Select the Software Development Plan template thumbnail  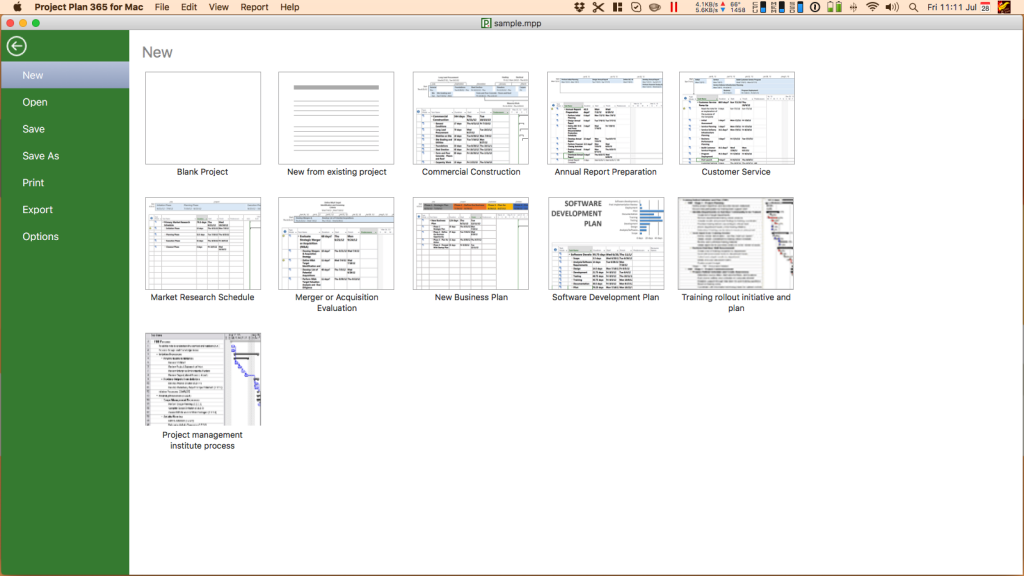point(605,244)
